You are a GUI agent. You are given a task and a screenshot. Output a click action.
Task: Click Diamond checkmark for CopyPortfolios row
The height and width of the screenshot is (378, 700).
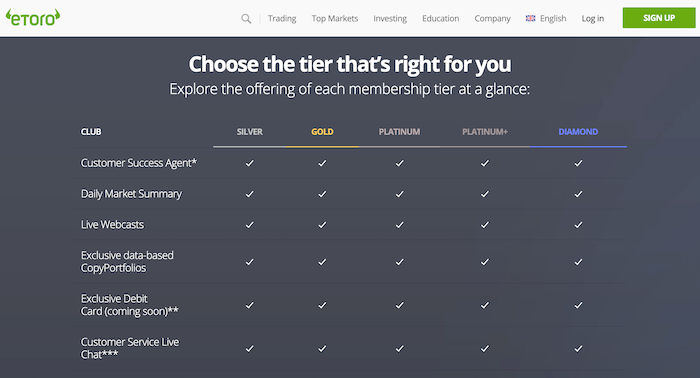[x=578, y=262]
